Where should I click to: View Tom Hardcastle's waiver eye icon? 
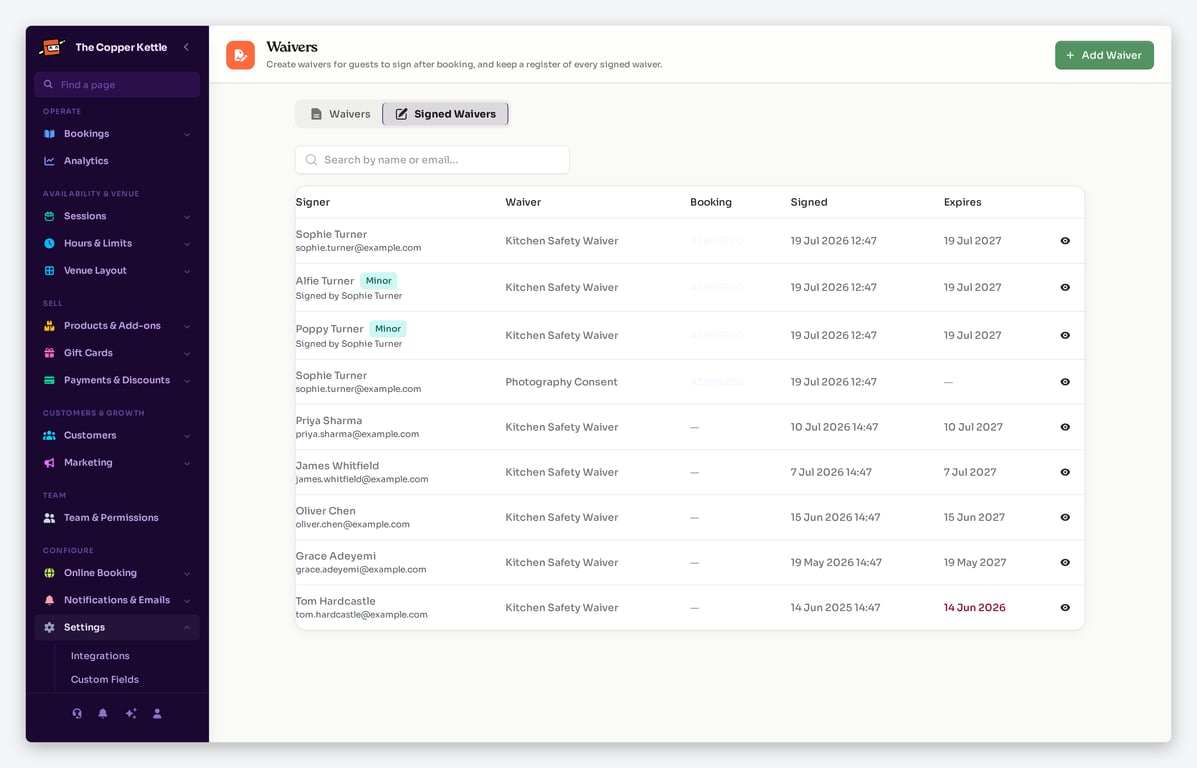(x=1065, y=608)
